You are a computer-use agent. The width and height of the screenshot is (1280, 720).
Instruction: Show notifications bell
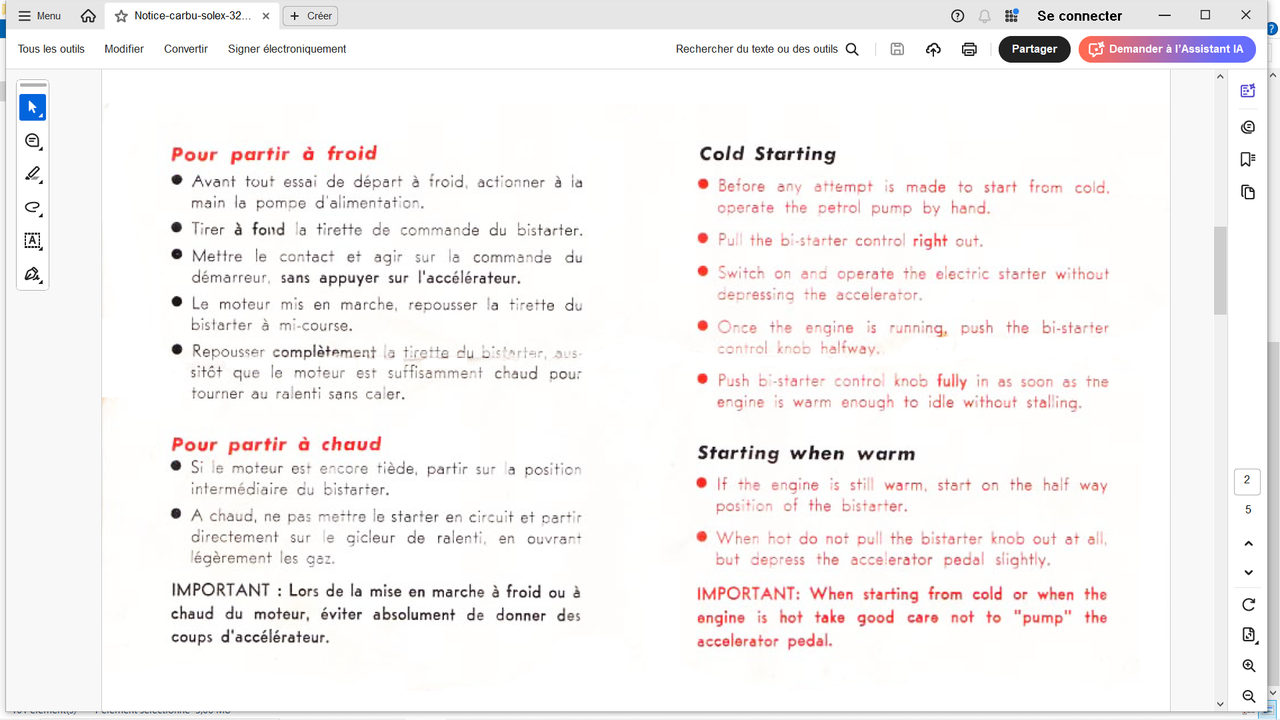point(985,16)
